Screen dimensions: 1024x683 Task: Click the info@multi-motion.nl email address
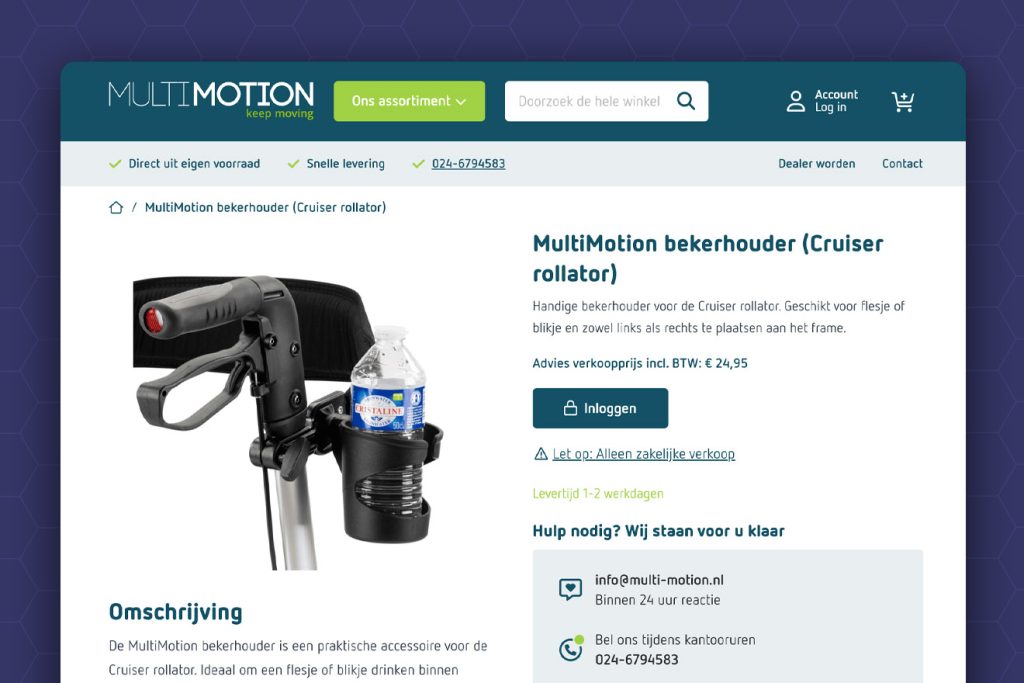coord(659,580)
